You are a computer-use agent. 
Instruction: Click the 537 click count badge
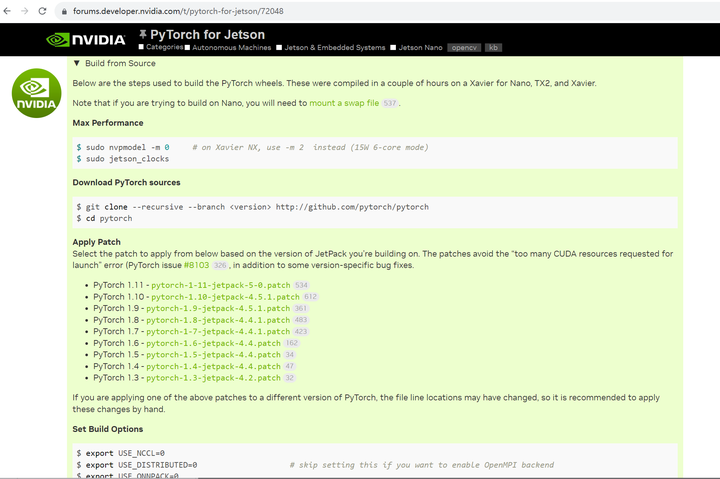[x=390, y=103]
